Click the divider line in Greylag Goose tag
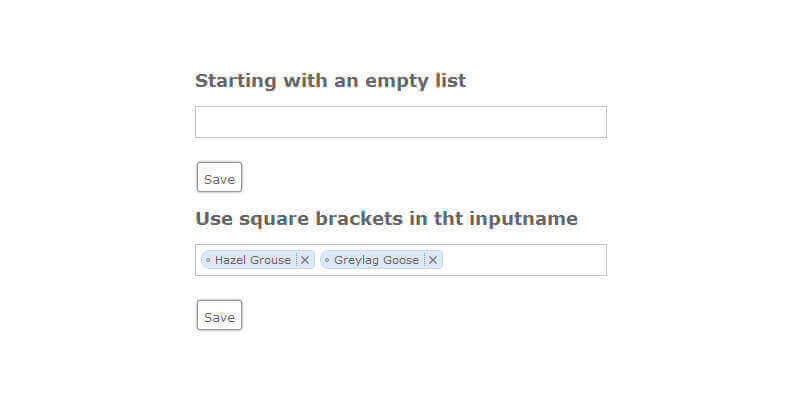 point(425,260)
